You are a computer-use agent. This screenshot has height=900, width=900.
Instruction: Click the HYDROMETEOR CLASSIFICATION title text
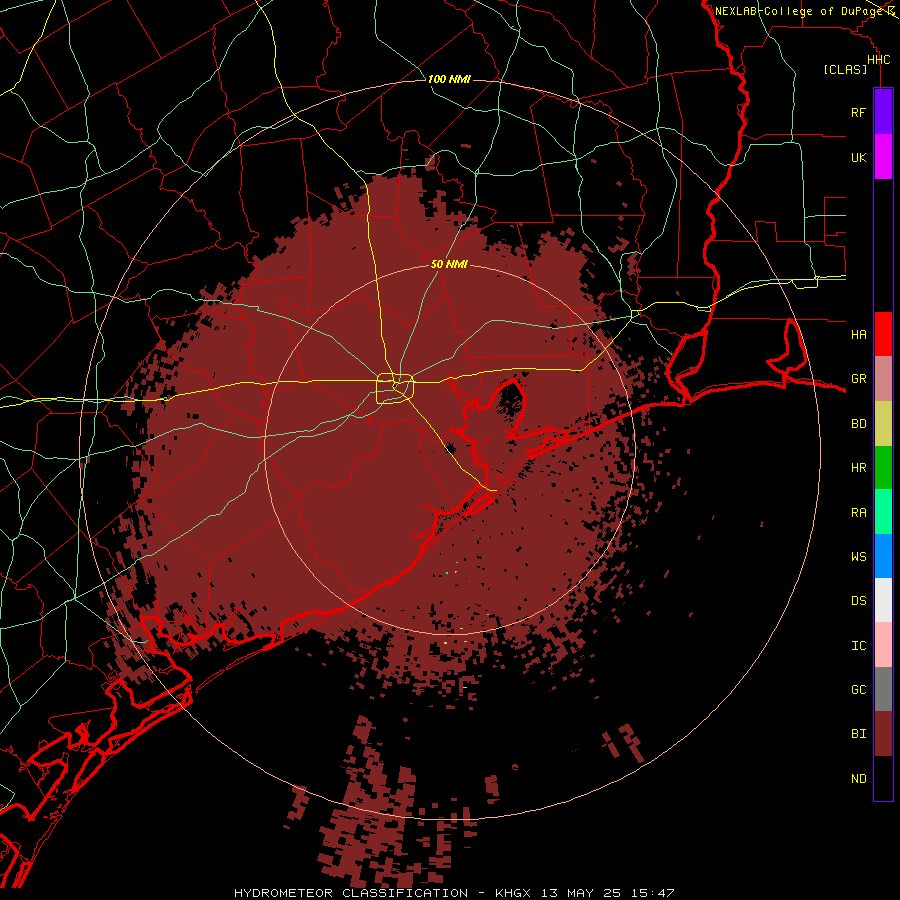[351, 893]
